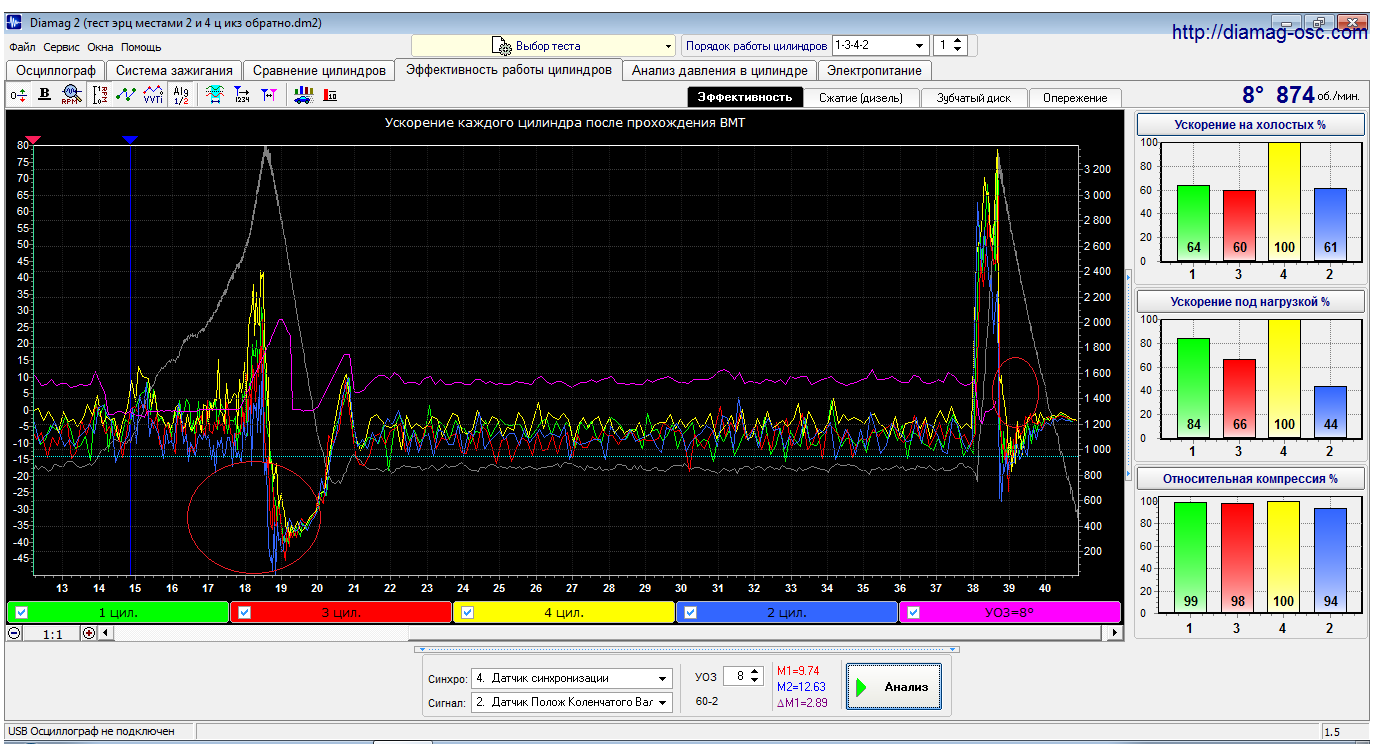Click the M2=12.63 readout text

tap(801, 687)
